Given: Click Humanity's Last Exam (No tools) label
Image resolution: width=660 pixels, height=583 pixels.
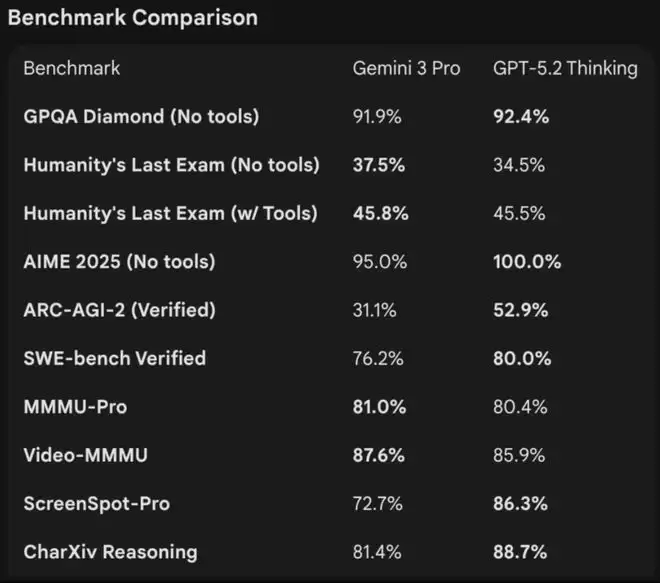Looking at the screenshot, I should pos(171,165).
